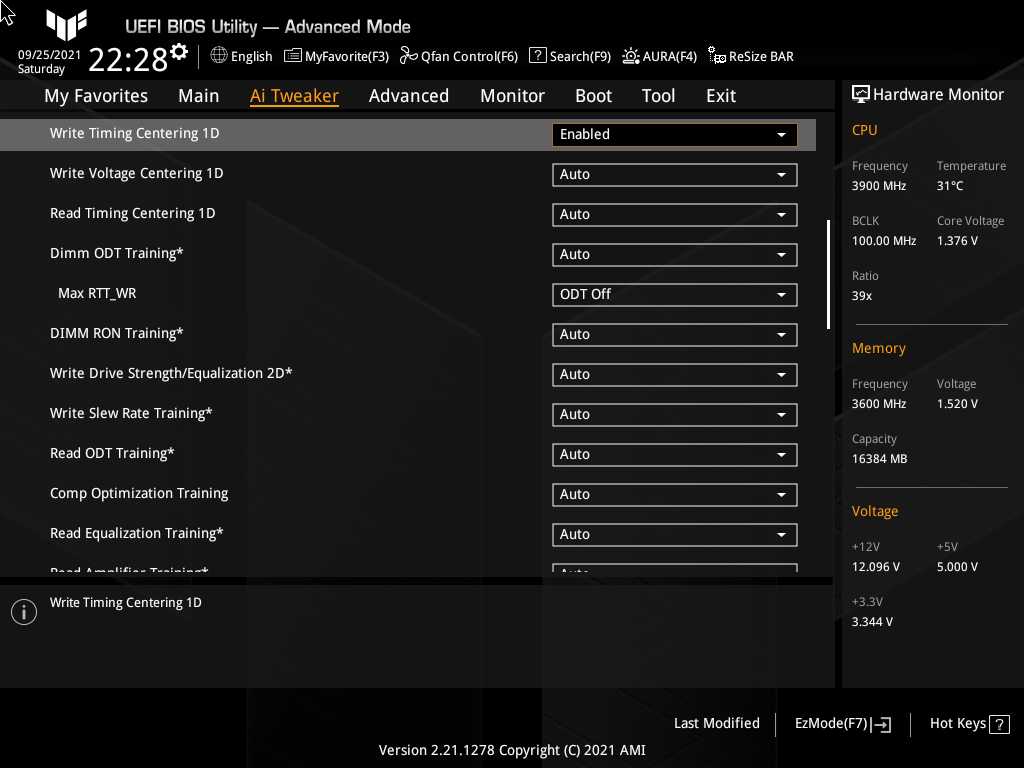Expand DIMM RON Training dropdown

click(675, 334)
